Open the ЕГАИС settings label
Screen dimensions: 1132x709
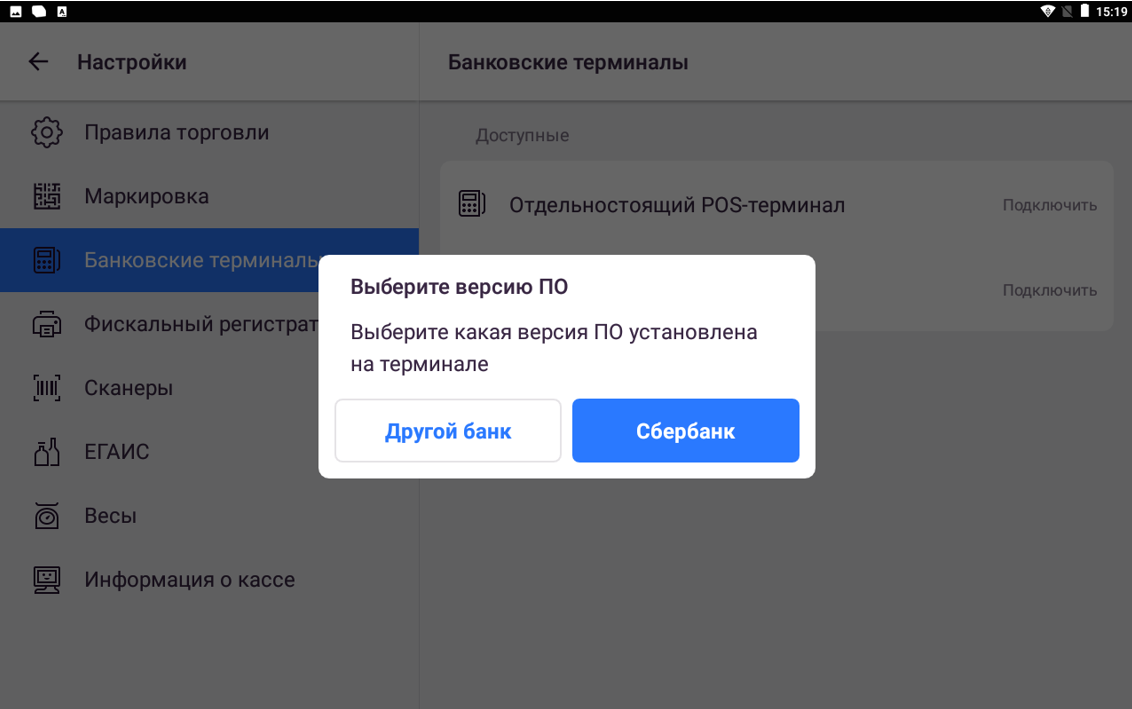pos(116,452)
